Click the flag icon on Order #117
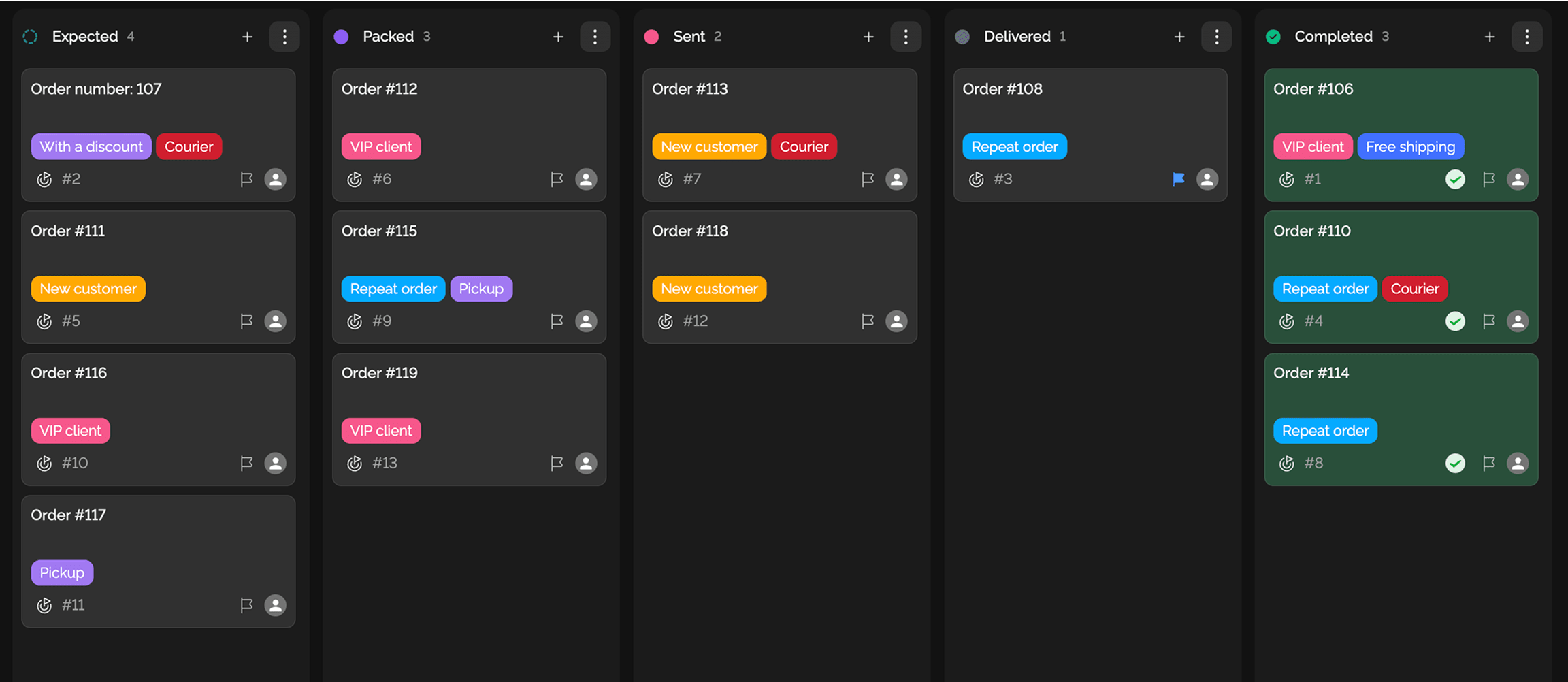1568x682 pixels. (x=246, y=605)
